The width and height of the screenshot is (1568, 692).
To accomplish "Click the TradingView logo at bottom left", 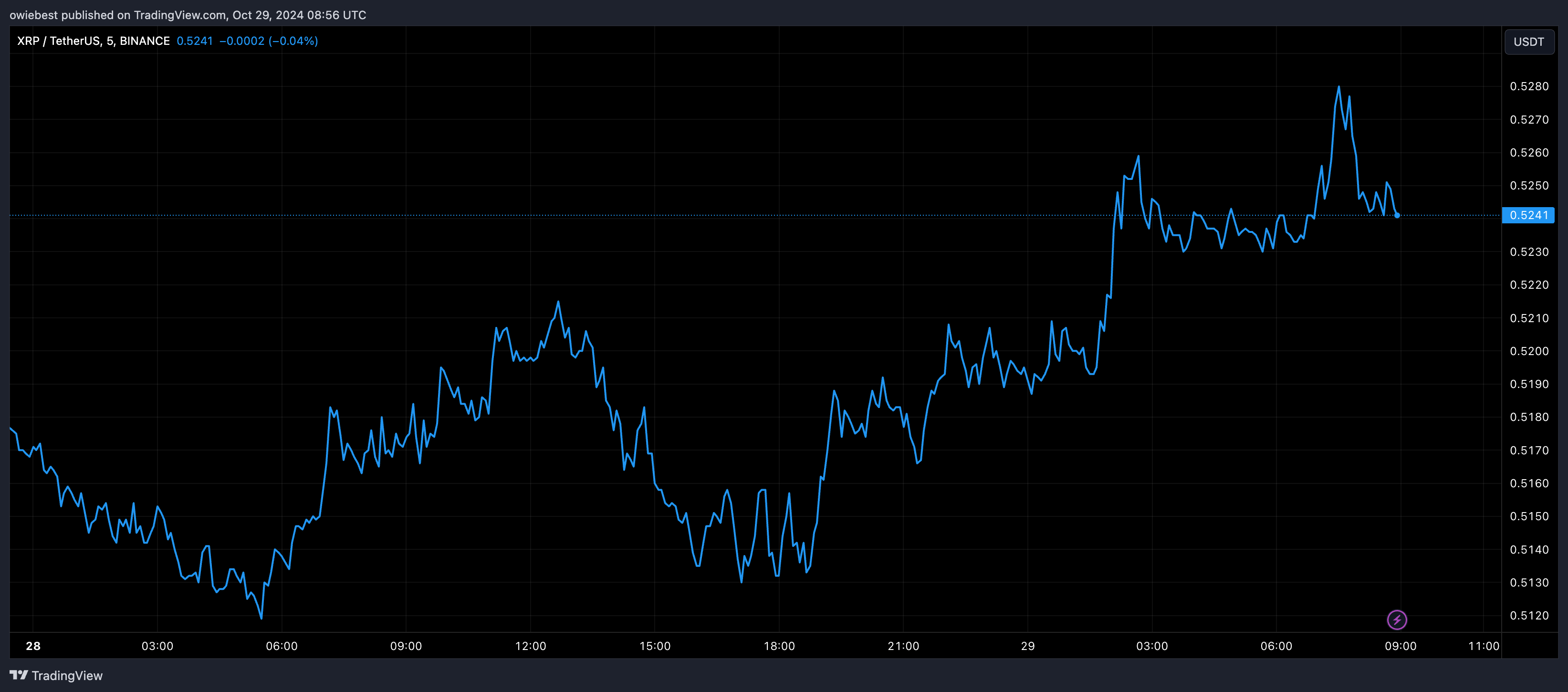I will (56, 676).
